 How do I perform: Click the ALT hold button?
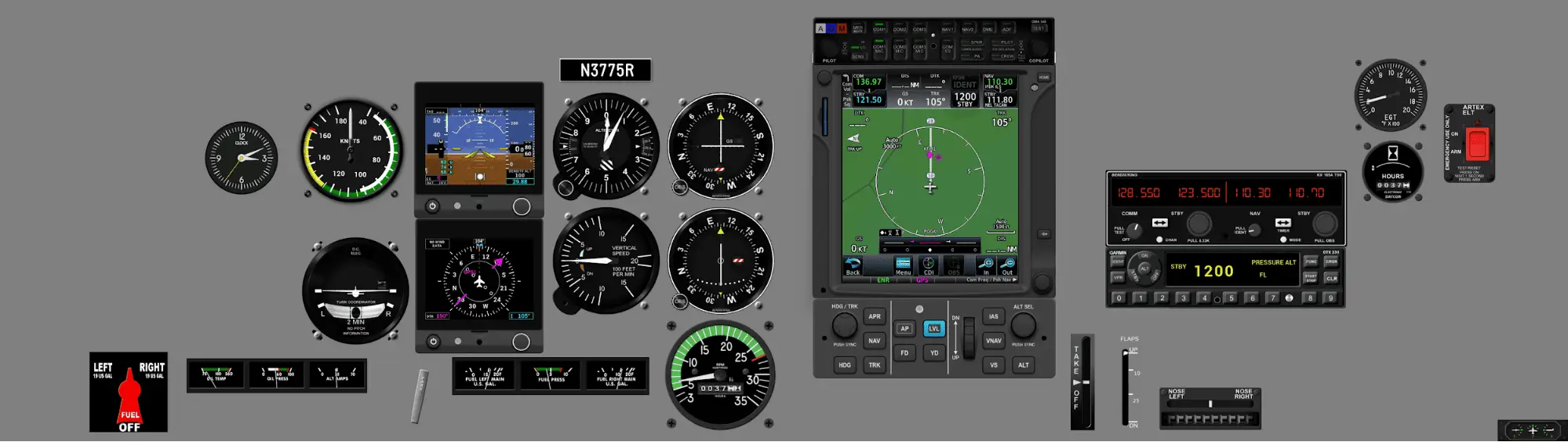[1024, 365]
